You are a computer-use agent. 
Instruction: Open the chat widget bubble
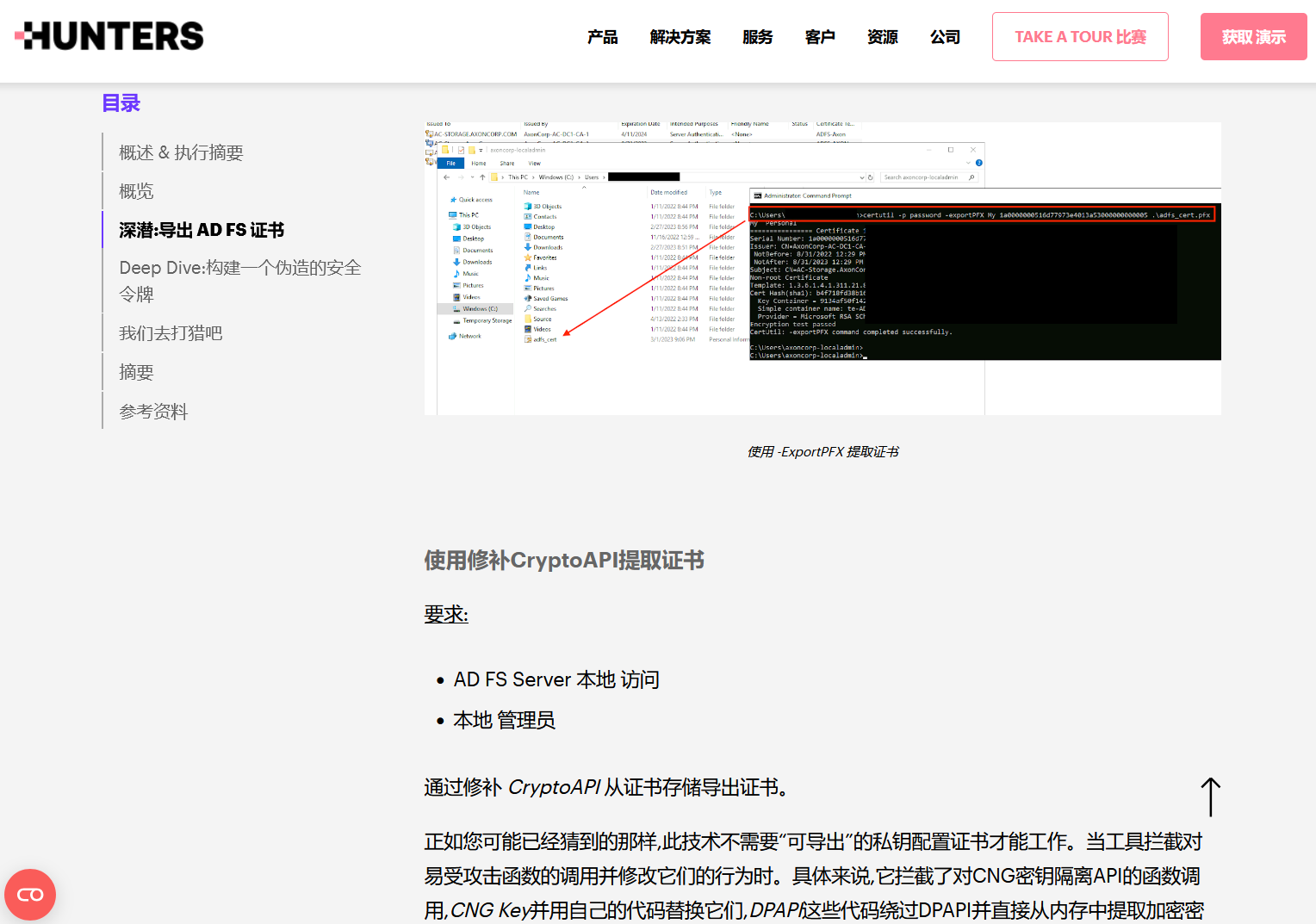point(30,895)
